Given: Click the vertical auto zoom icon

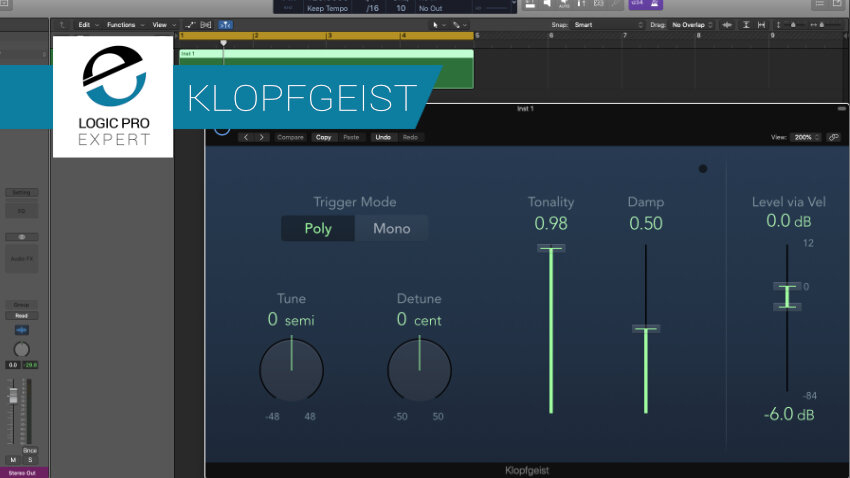Looking at the screenshot, I should pyautogui.click(x=746, y=25).
